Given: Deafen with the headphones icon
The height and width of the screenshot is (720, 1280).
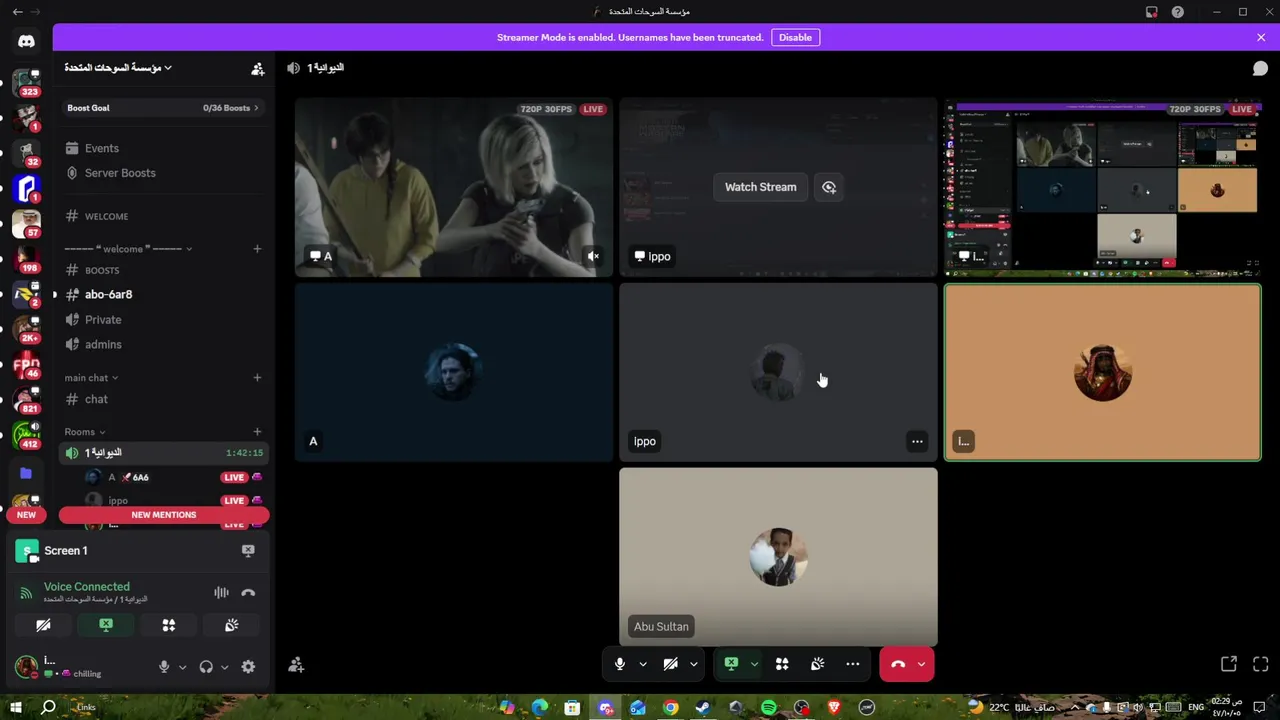Looking at the screenshot, I should (x=206, y=667).
